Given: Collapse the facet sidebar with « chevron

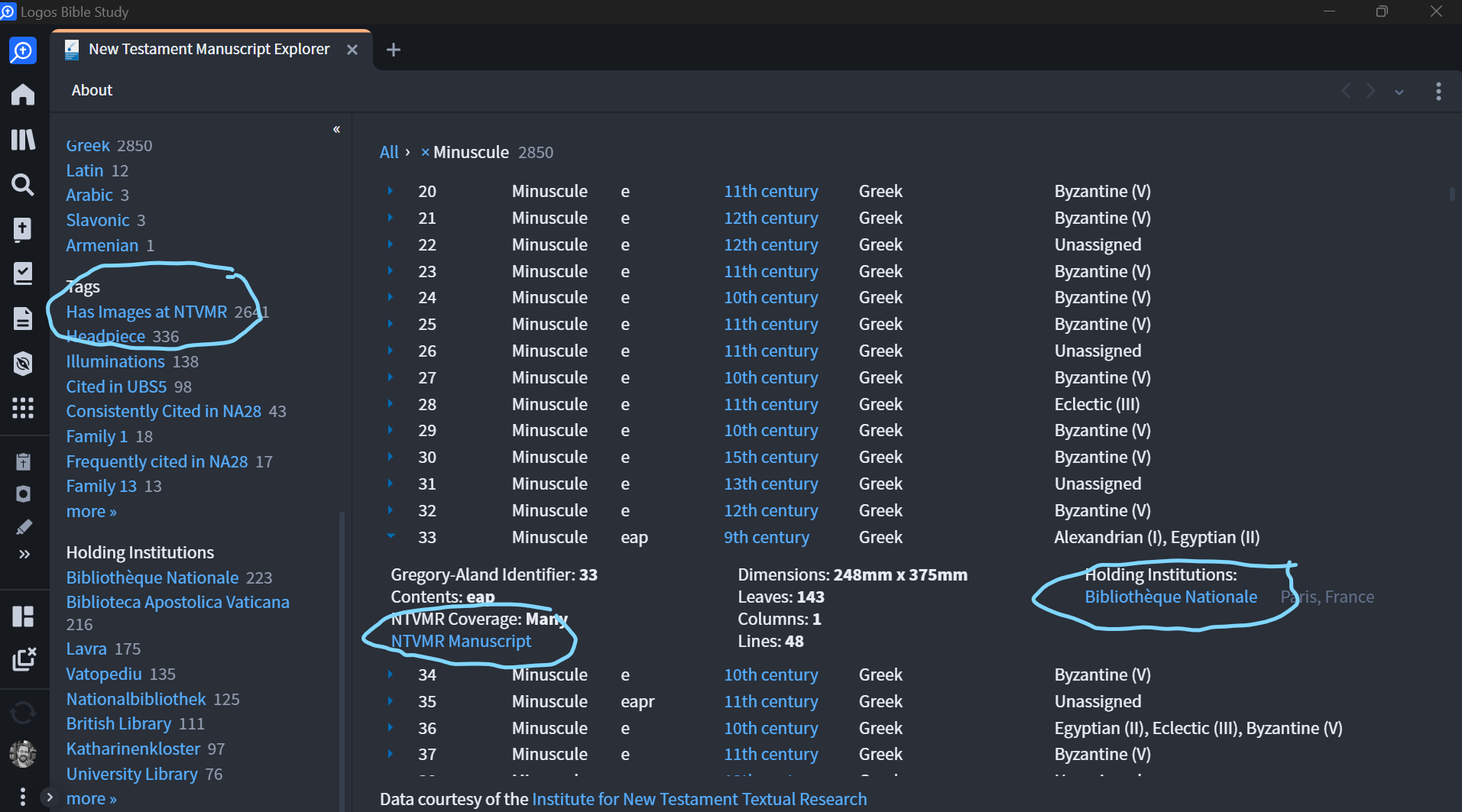Looking at the screenshot, I should coord(336,130).
